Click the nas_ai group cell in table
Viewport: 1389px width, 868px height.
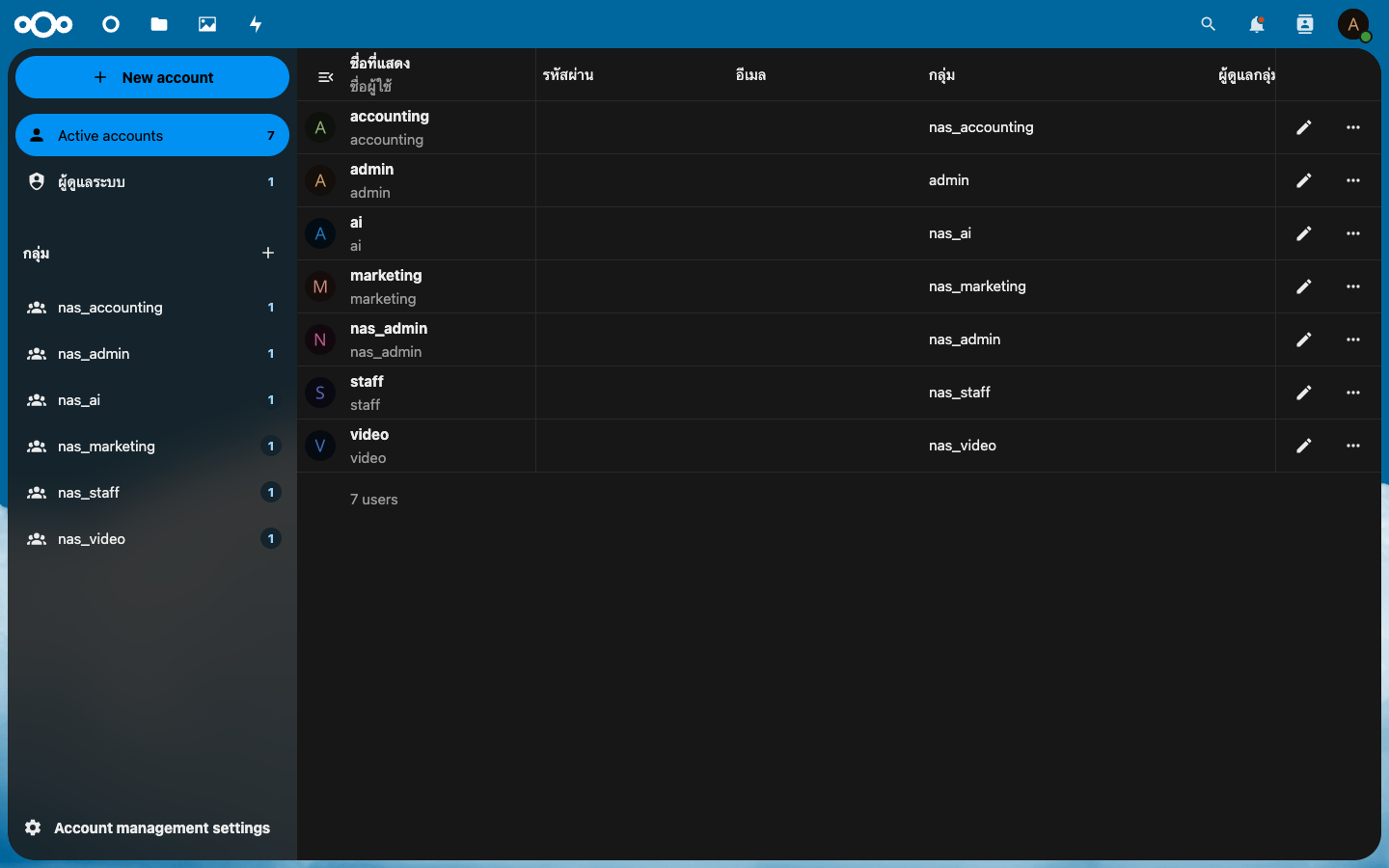click(950, 233)
